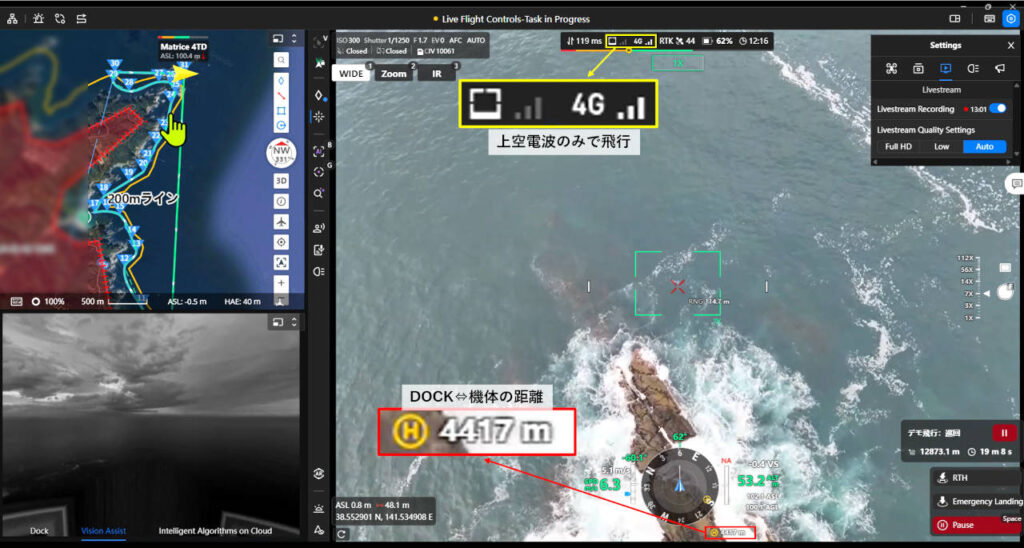
Task: Open the map info circle button
Action: click(281, 201)
